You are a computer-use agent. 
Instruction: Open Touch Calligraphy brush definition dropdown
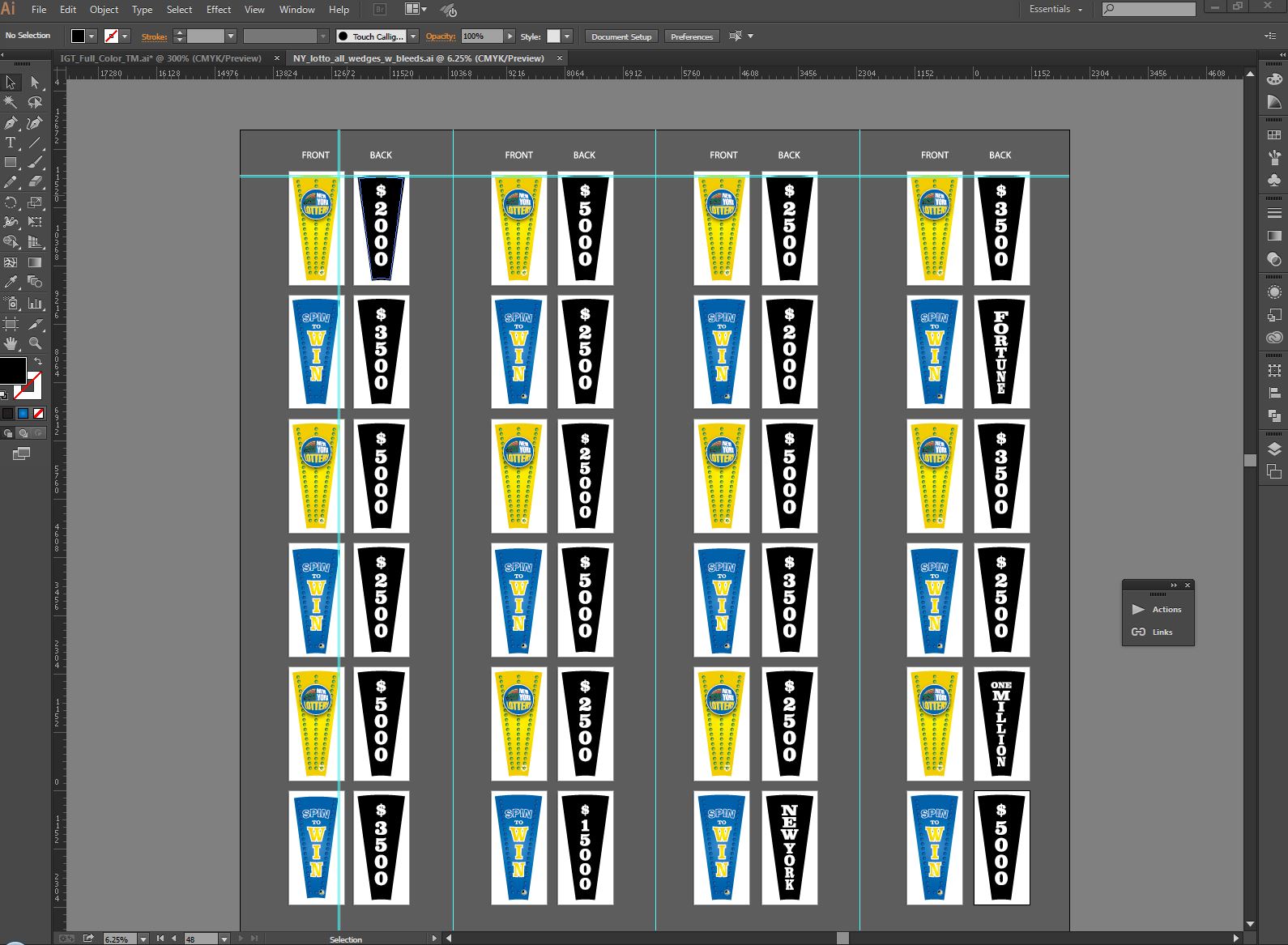pos(413,36)
